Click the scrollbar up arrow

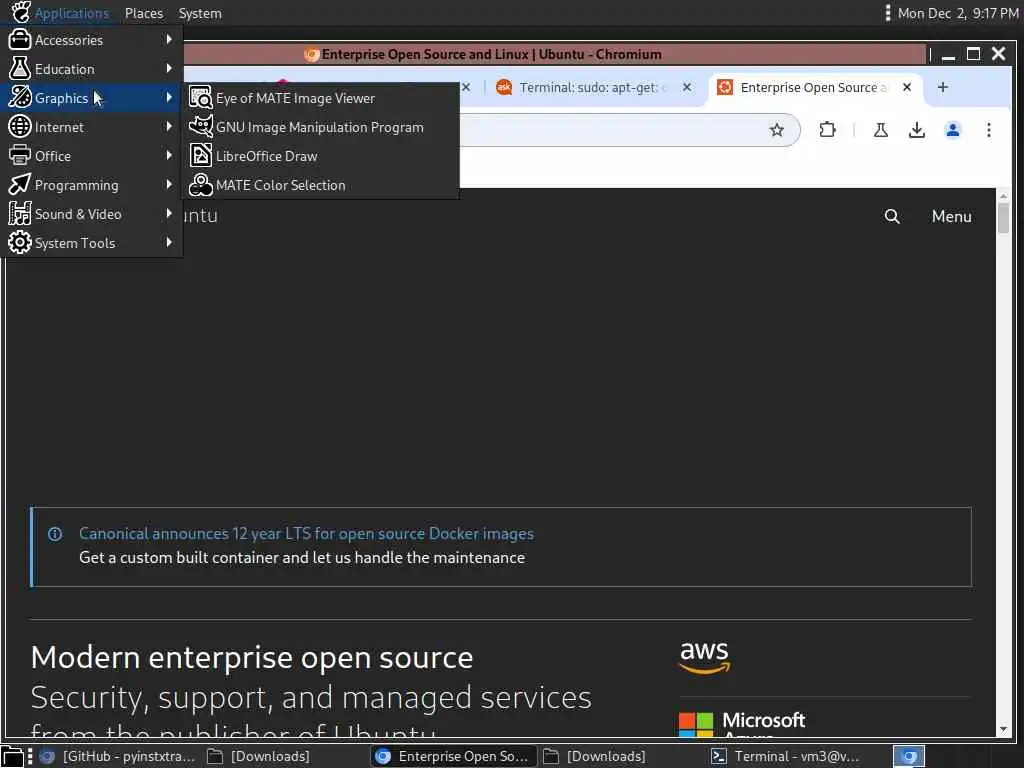[x=1003, y=195]
